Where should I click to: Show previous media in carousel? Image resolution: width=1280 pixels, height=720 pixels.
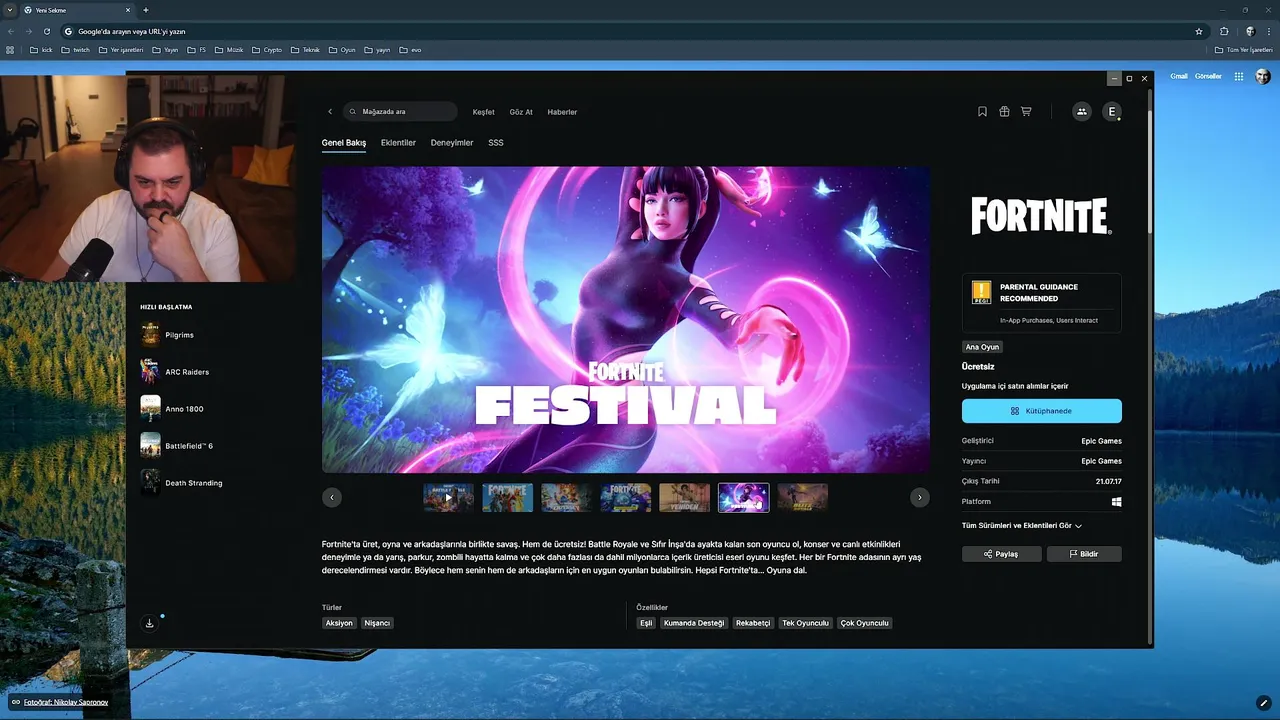tap(332, 497)
